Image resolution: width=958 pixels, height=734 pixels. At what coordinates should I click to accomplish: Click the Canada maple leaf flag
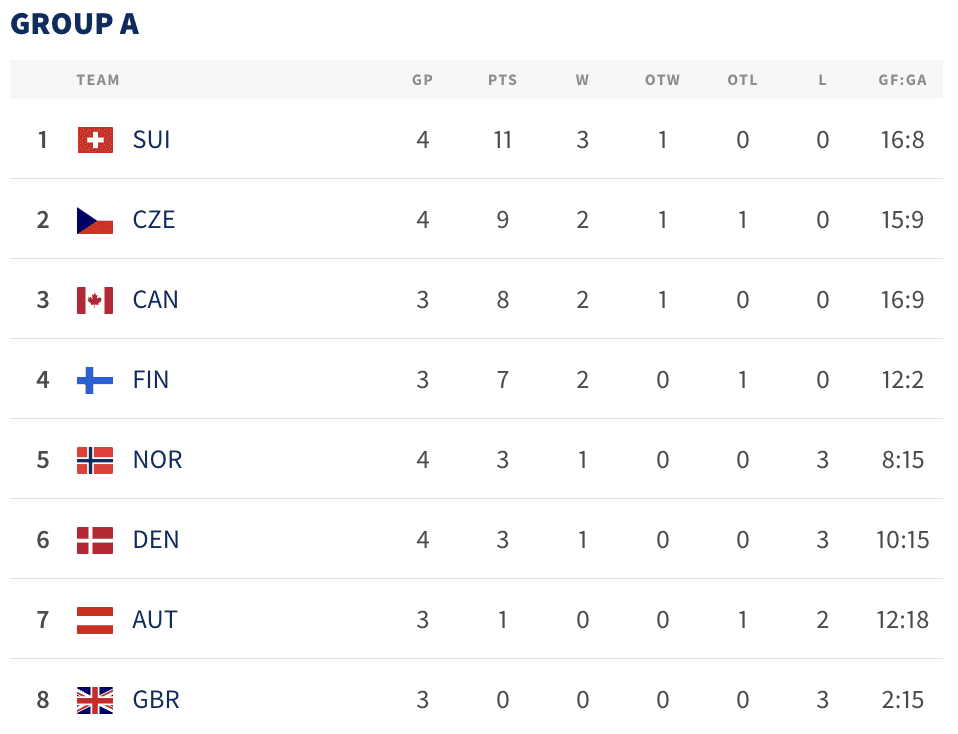coord(95,300)
